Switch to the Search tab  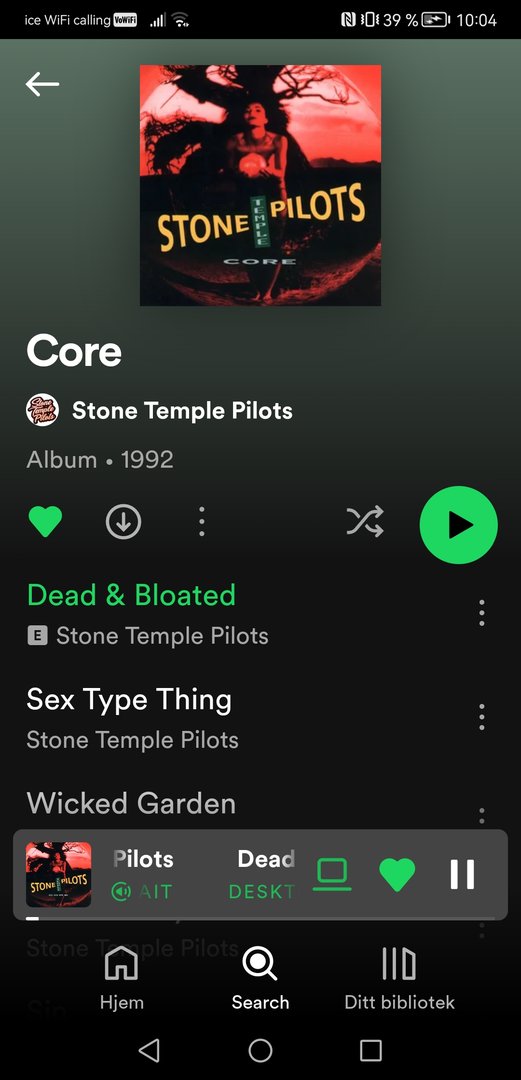(260, 978)
